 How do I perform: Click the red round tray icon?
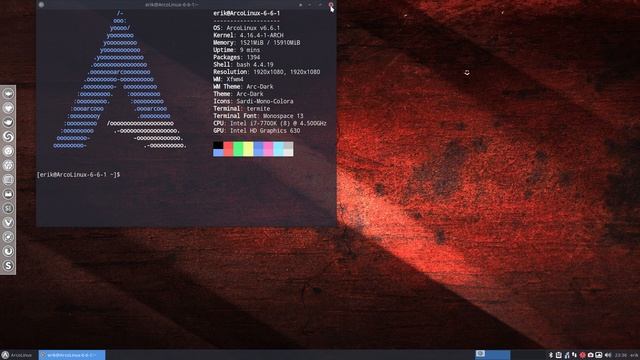point(582,355)
